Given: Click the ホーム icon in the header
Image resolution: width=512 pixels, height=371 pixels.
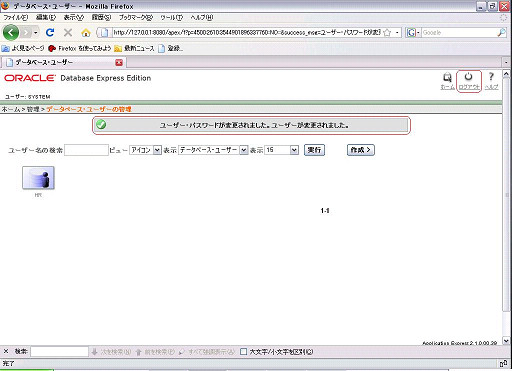Looking at the screenshot, I should click(x=447, y=81).
